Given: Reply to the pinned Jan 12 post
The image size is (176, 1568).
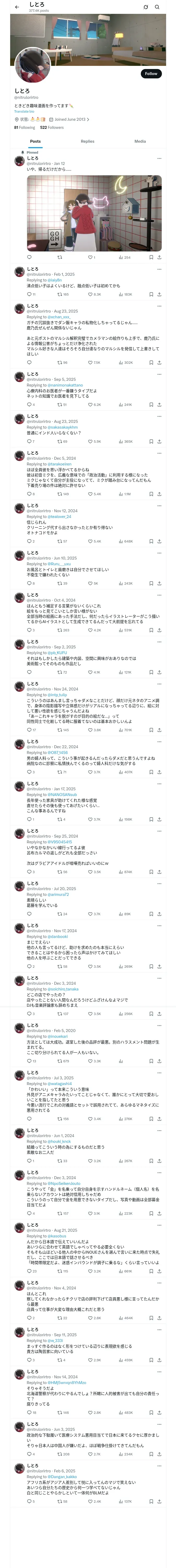Looking at the screenshot, I should pyautogui.click(x=29, y=257).
